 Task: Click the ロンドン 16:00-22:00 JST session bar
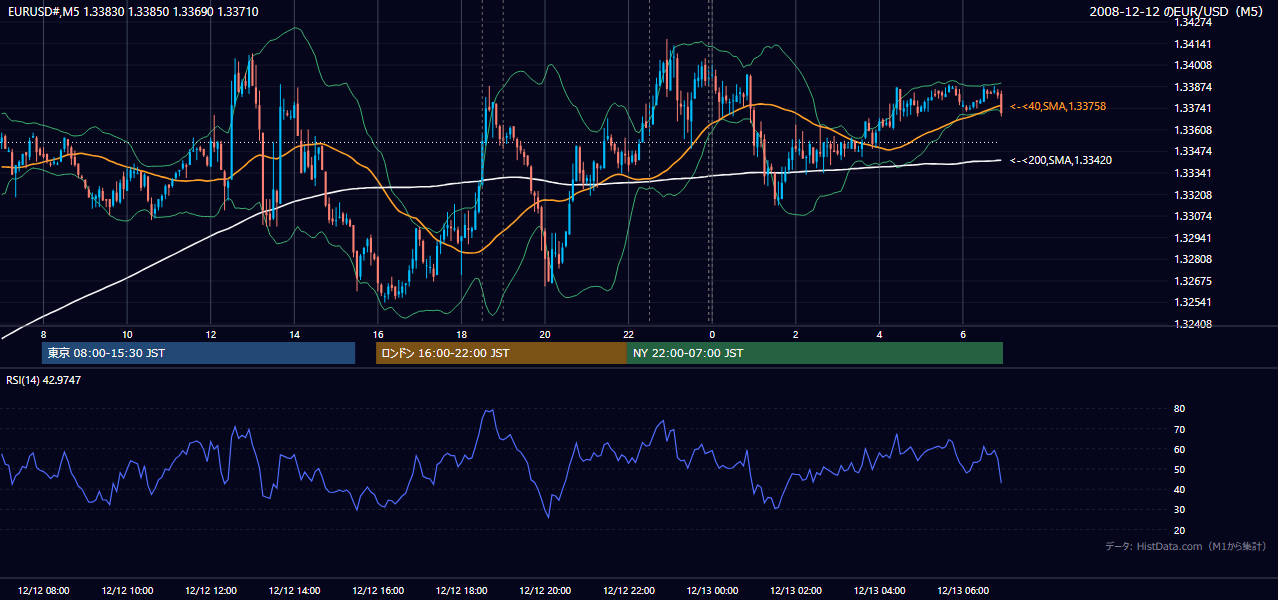(x=501, y=353)
